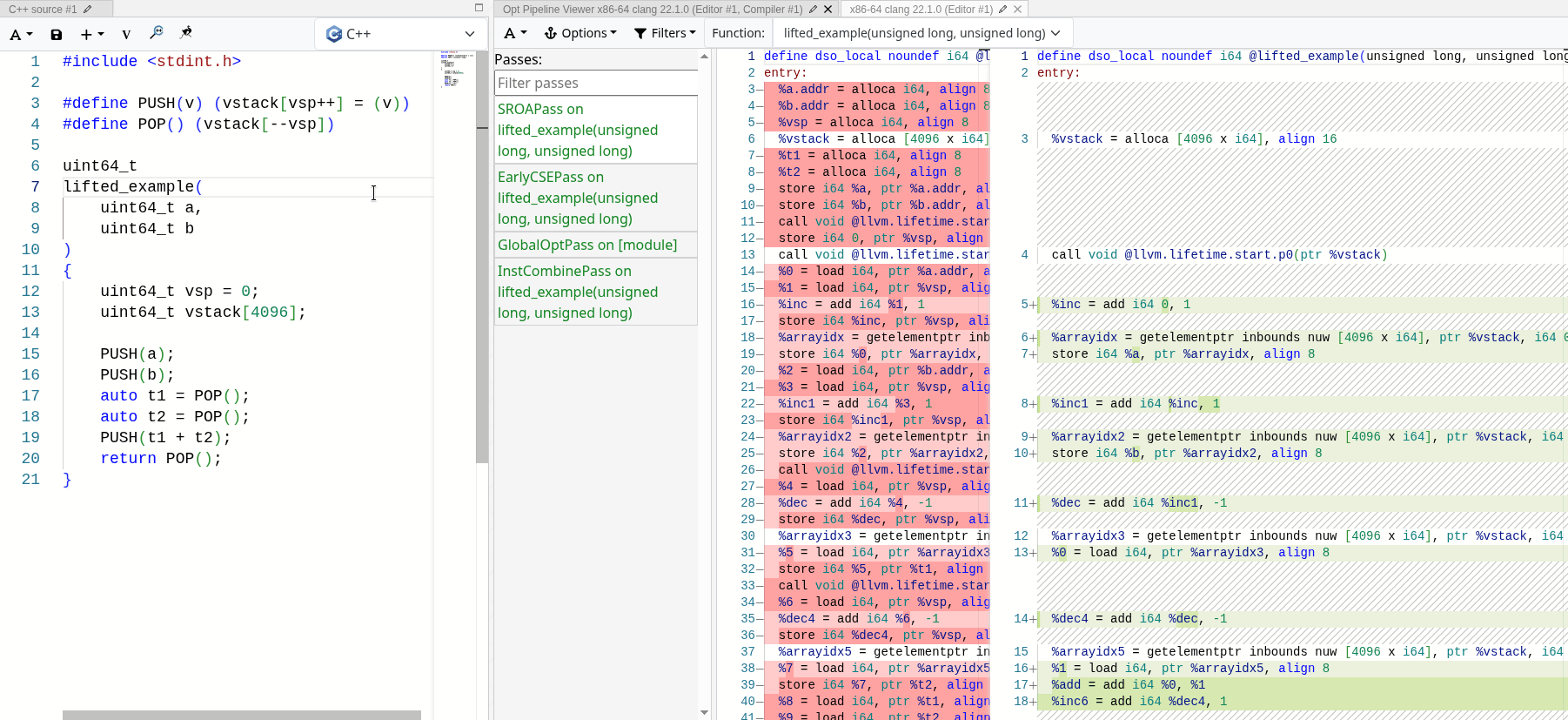Screen dimensions: 1568x720
Task: Open the magnifier search icon in editor toolbar
Action: coord(157,33)
